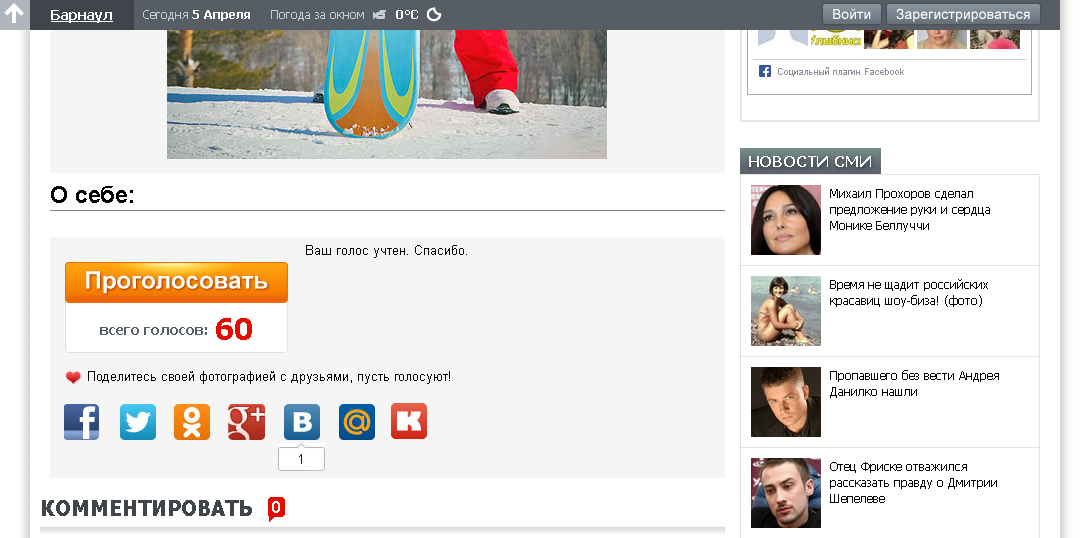The width and height of the screenshot is (1087, 538).
Task: Open the российских красавиц news thumbnail
Action: click(785, 311)
